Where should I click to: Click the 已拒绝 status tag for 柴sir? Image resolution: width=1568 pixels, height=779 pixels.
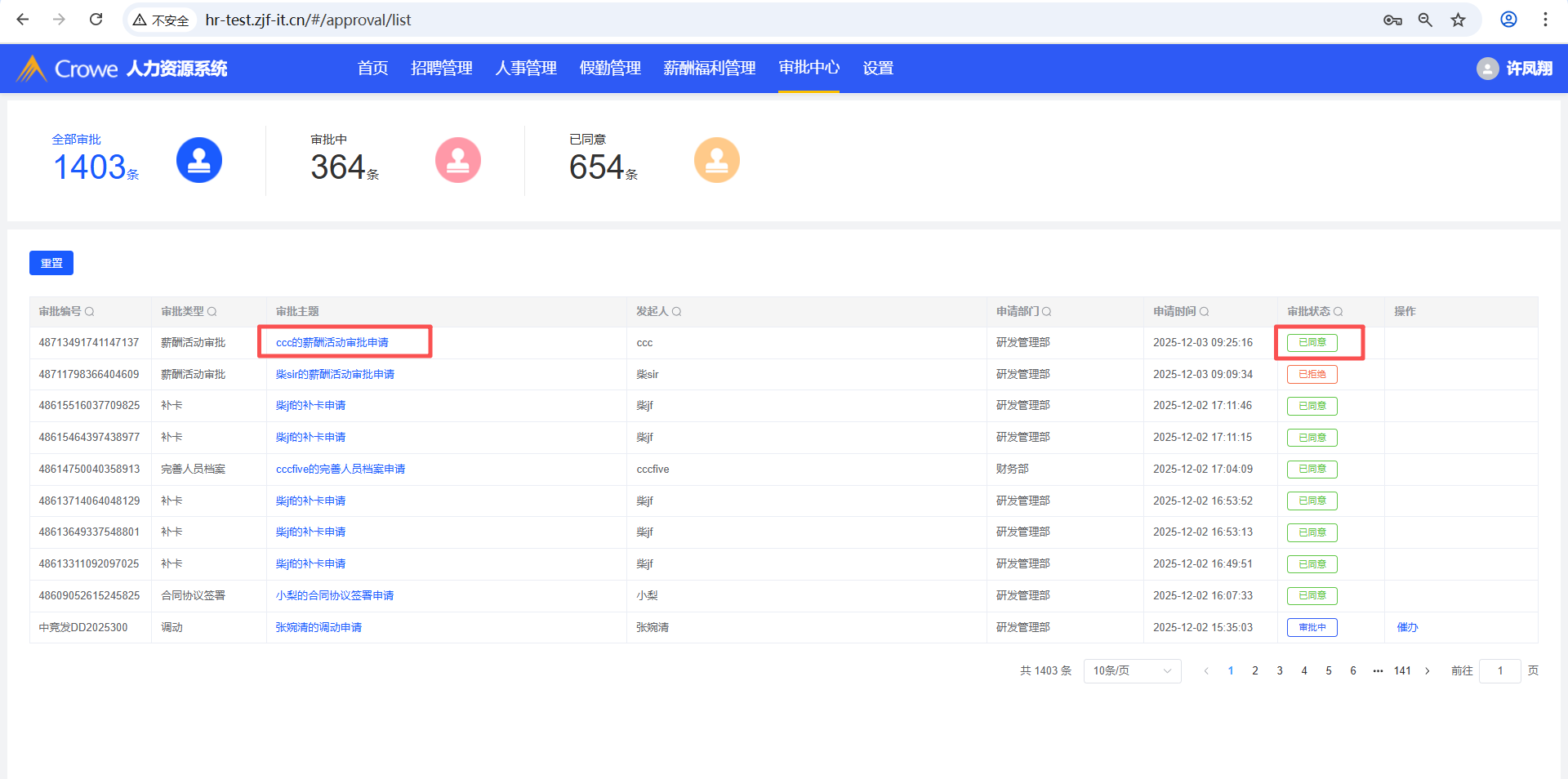point(1312,375)
